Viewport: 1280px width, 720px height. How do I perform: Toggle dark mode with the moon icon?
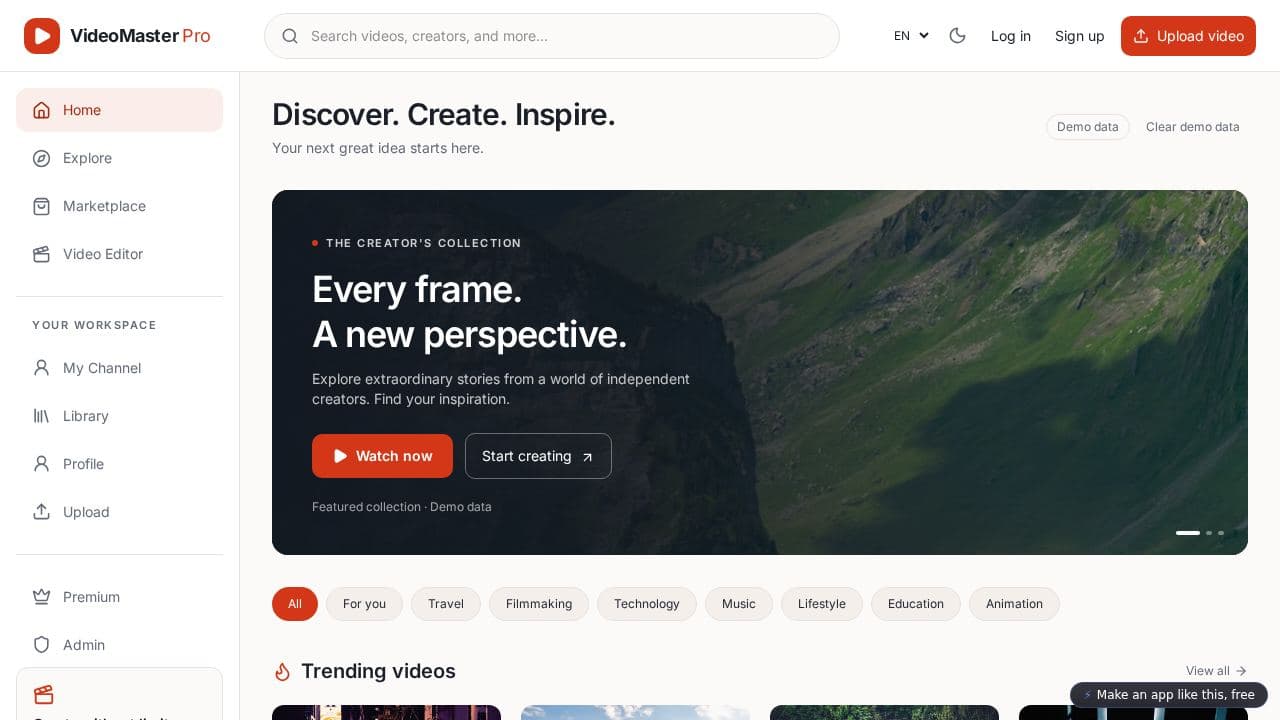(957, 36)
